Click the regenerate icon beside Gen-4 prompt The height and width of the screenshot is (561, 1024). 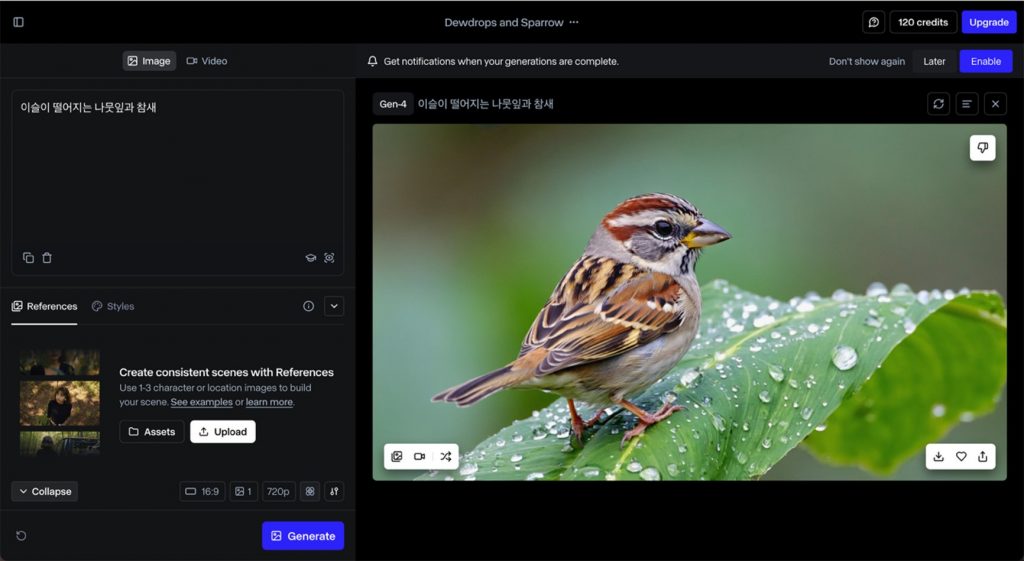(938, 104)
